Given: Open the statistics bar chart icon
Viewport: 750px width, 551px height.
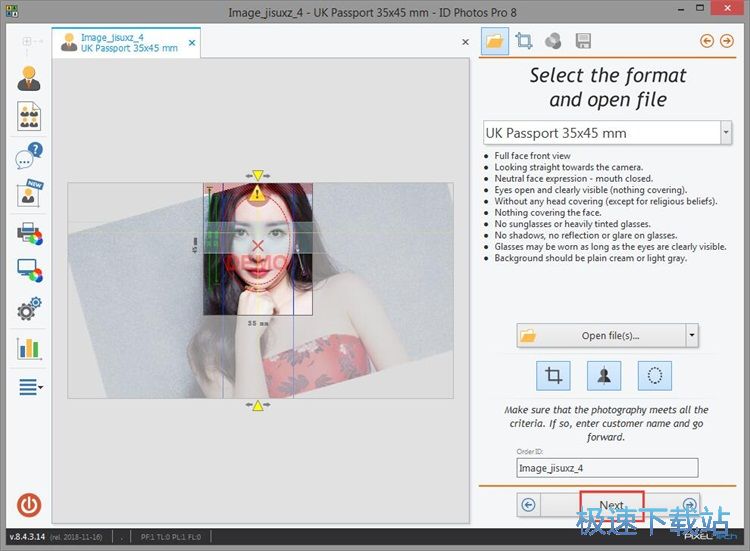Looking at the screenshot, I should click(29, 348).
